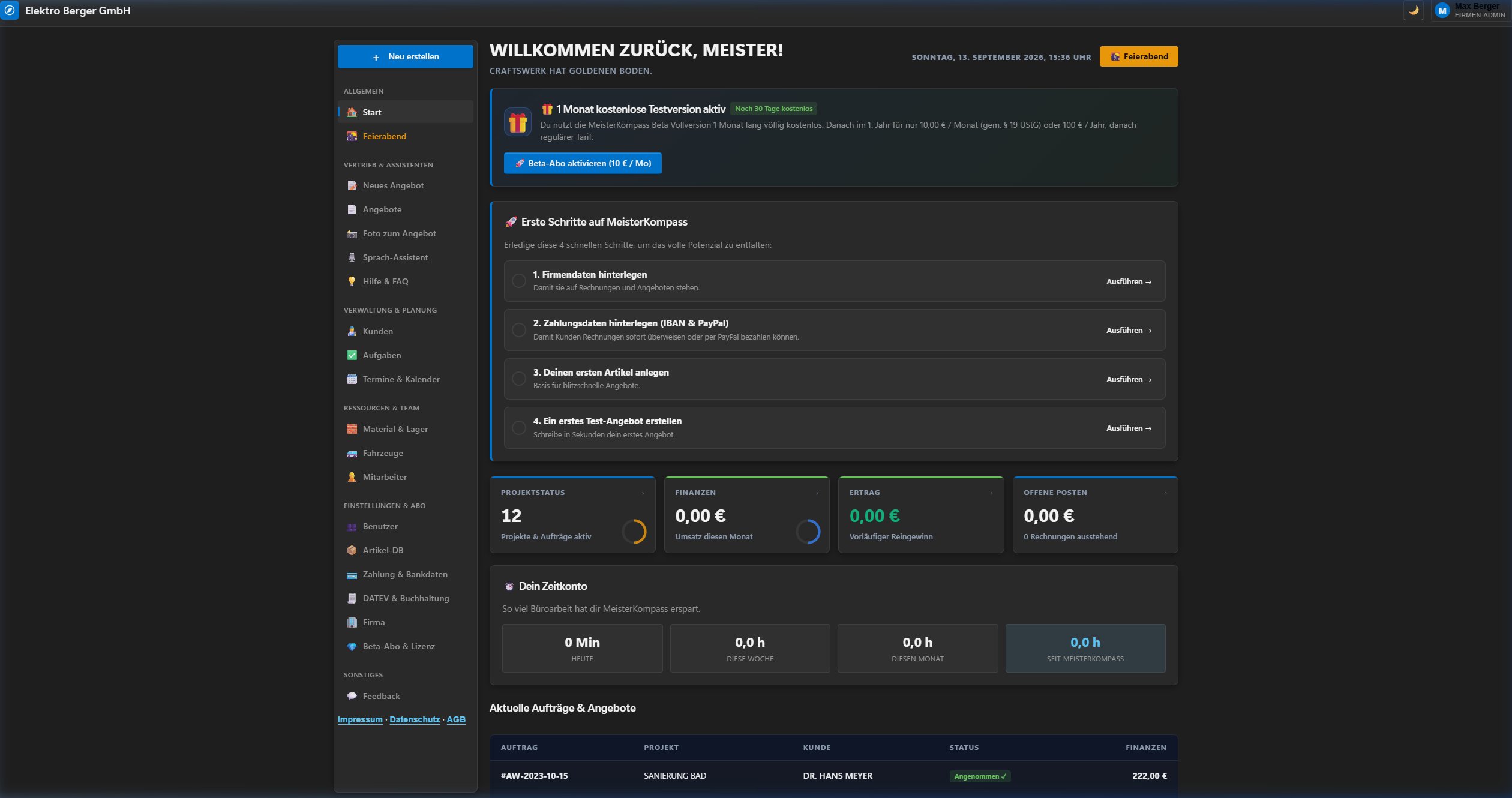Click order number #AW-2023-10-15

tap(534, 776)
